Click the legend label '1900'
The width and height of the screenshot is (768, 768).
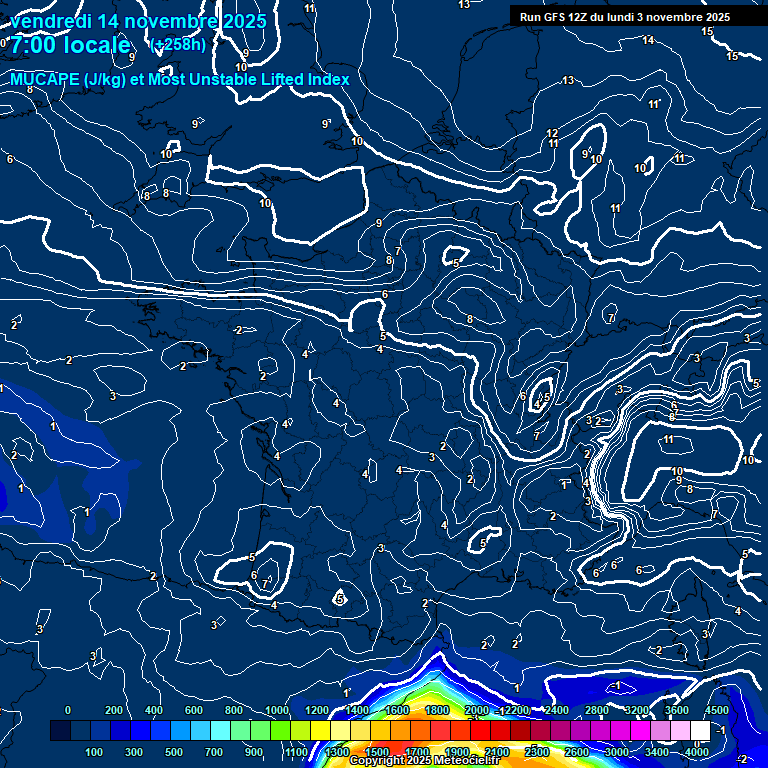coord(457,752)
